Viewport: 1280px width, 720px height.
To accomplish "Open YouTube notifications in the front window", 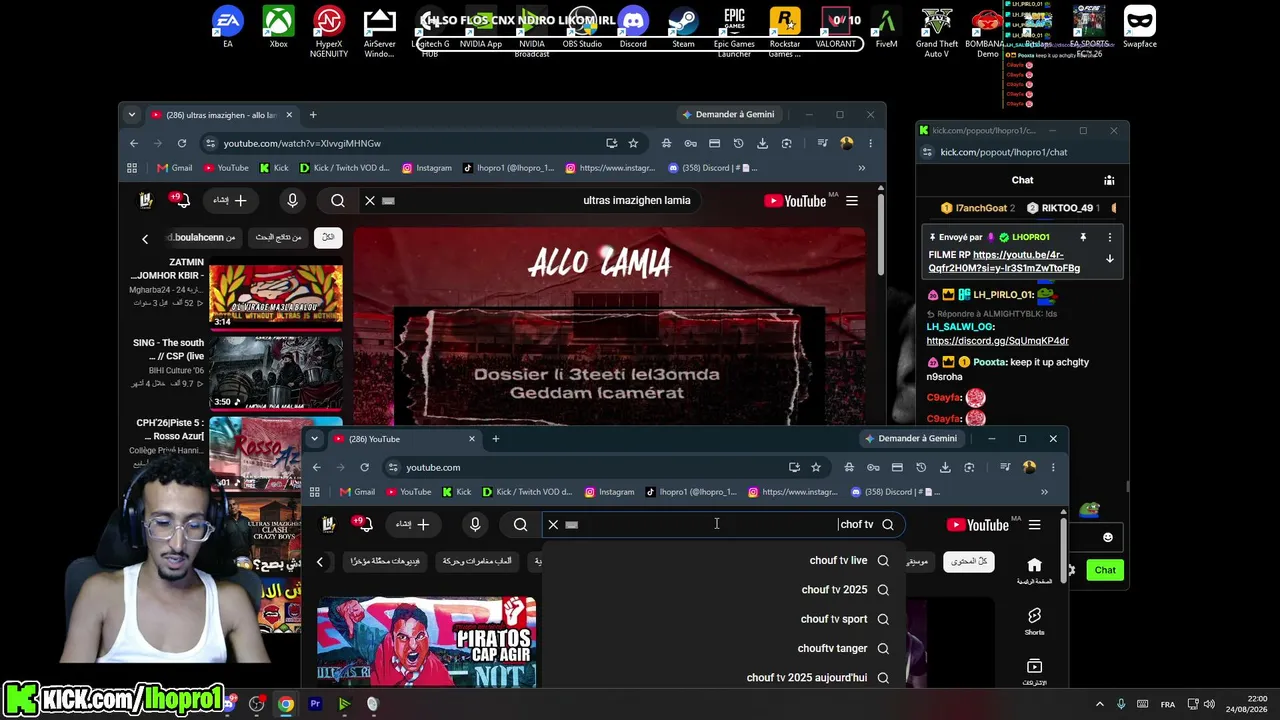I will coord(362,524).
